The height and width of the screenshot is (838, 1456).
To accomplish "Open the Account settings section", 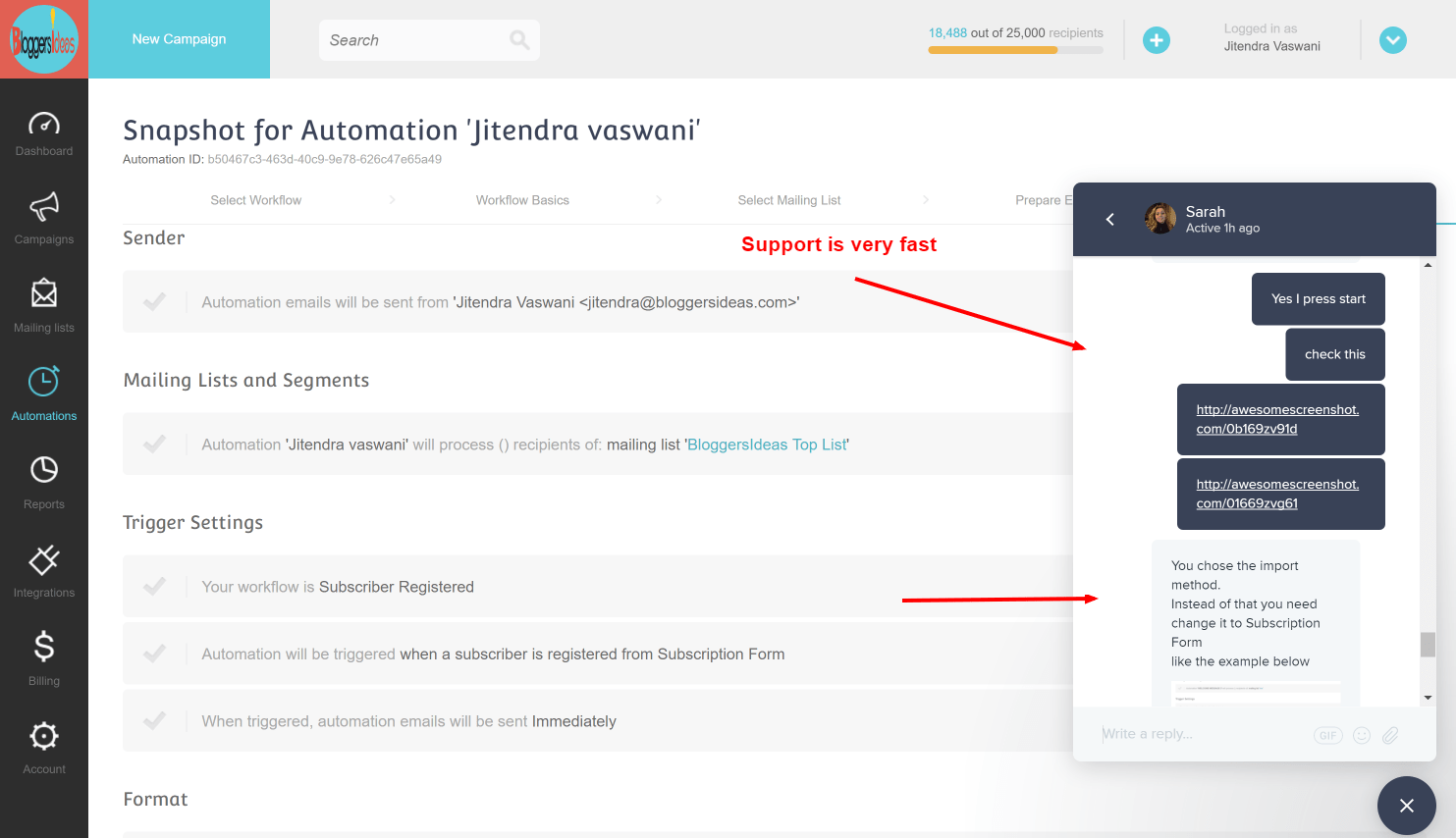I will pos(44,748).
